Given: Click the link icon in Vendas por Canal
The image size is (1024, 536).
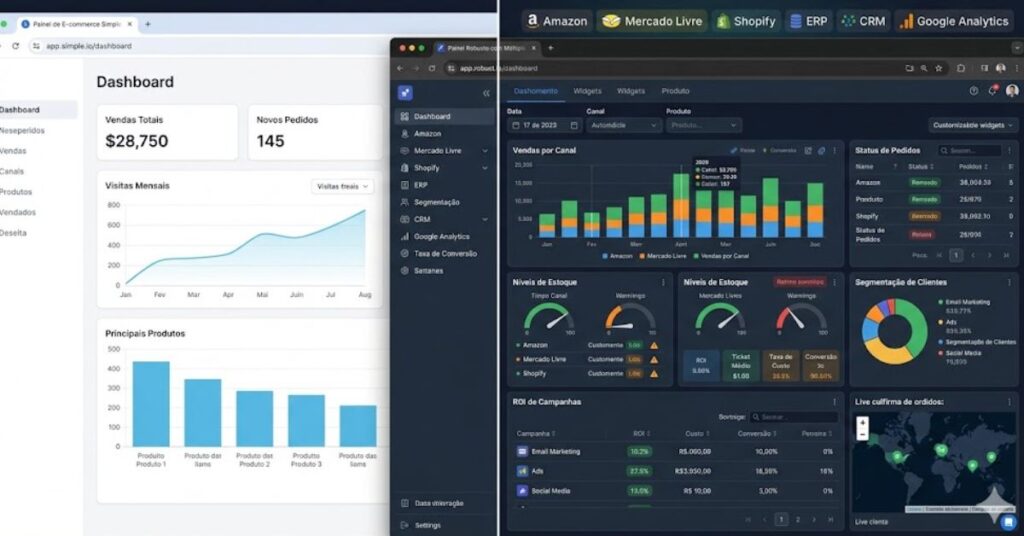Looking at the screenshot, I should pyautogui.click(x=822, y=150).
